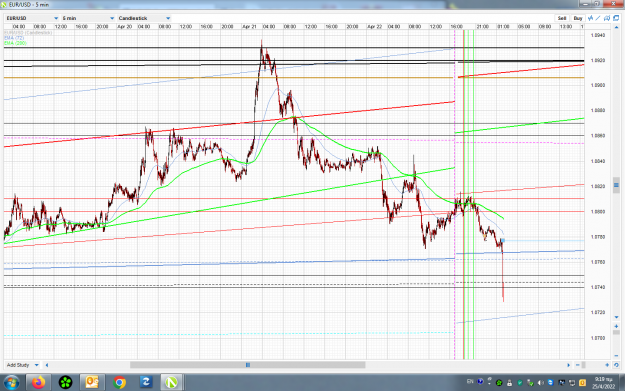
Task: Click vertical zoom in plus icon
Action: [616, 326]
